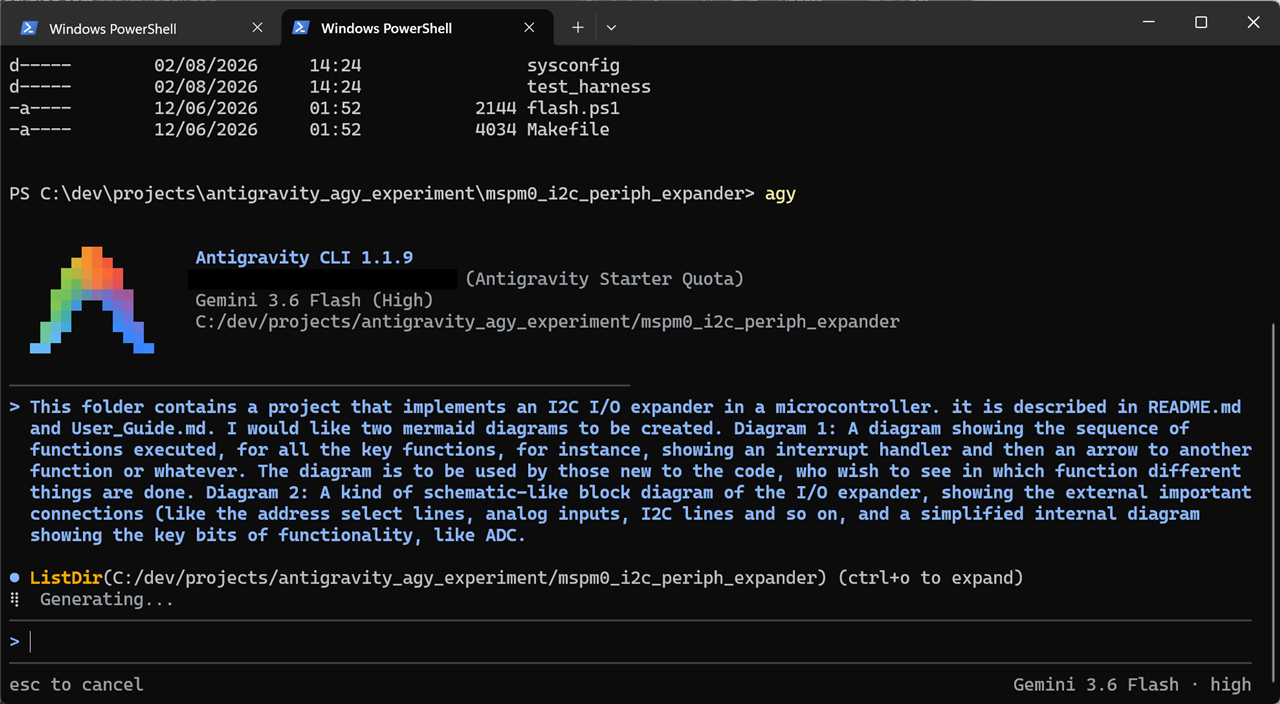Viewport: 1280px width, 704px height.
Task: Click '(Antigravity Starter Quota)' text
Action: pos(604,279)
